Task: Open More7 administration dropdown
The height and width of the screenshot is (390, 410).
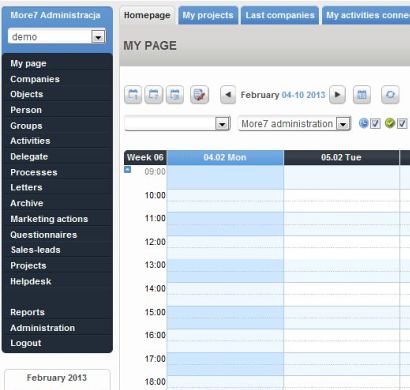Action: pyautogui.click(x=343, y=124)
